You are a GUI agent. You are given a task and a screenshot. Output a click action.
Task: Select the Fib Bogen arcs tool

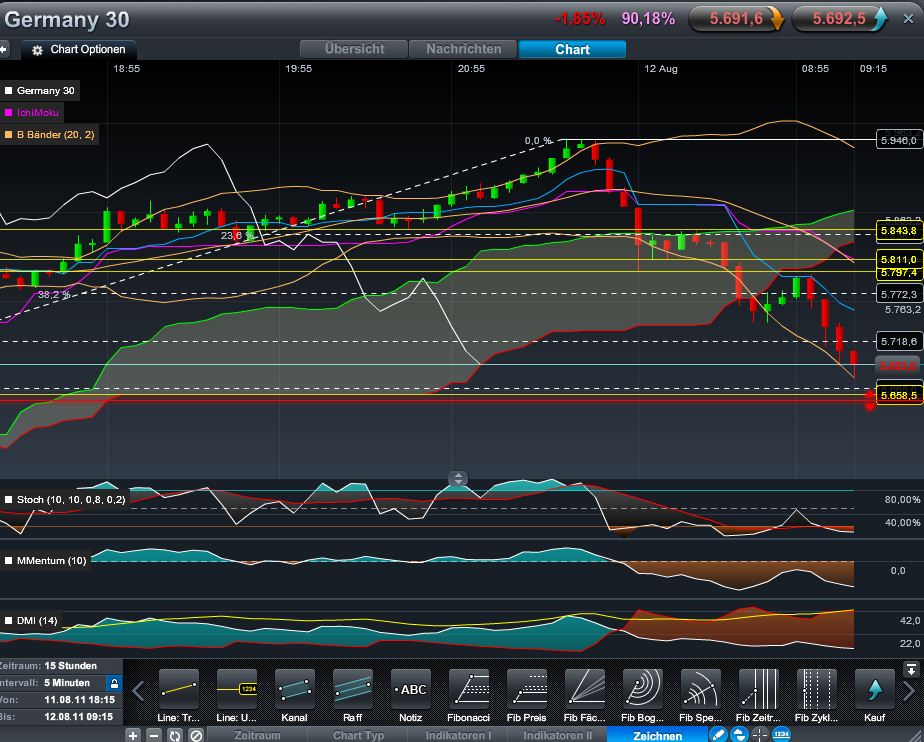pyautogui.click(x=642, y=689)
